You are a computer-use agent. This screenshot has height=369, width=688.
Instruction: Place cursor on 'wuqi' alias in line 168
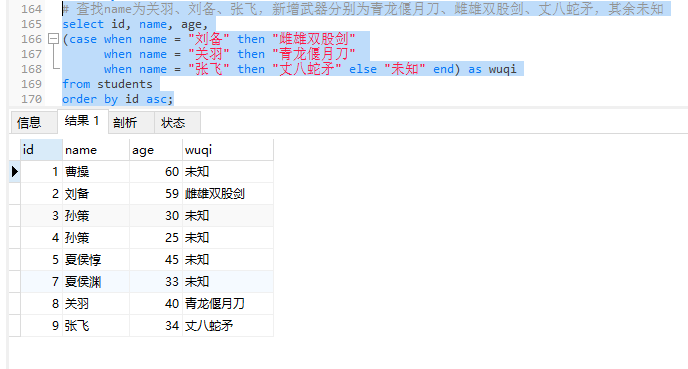(x=502, y=69)
